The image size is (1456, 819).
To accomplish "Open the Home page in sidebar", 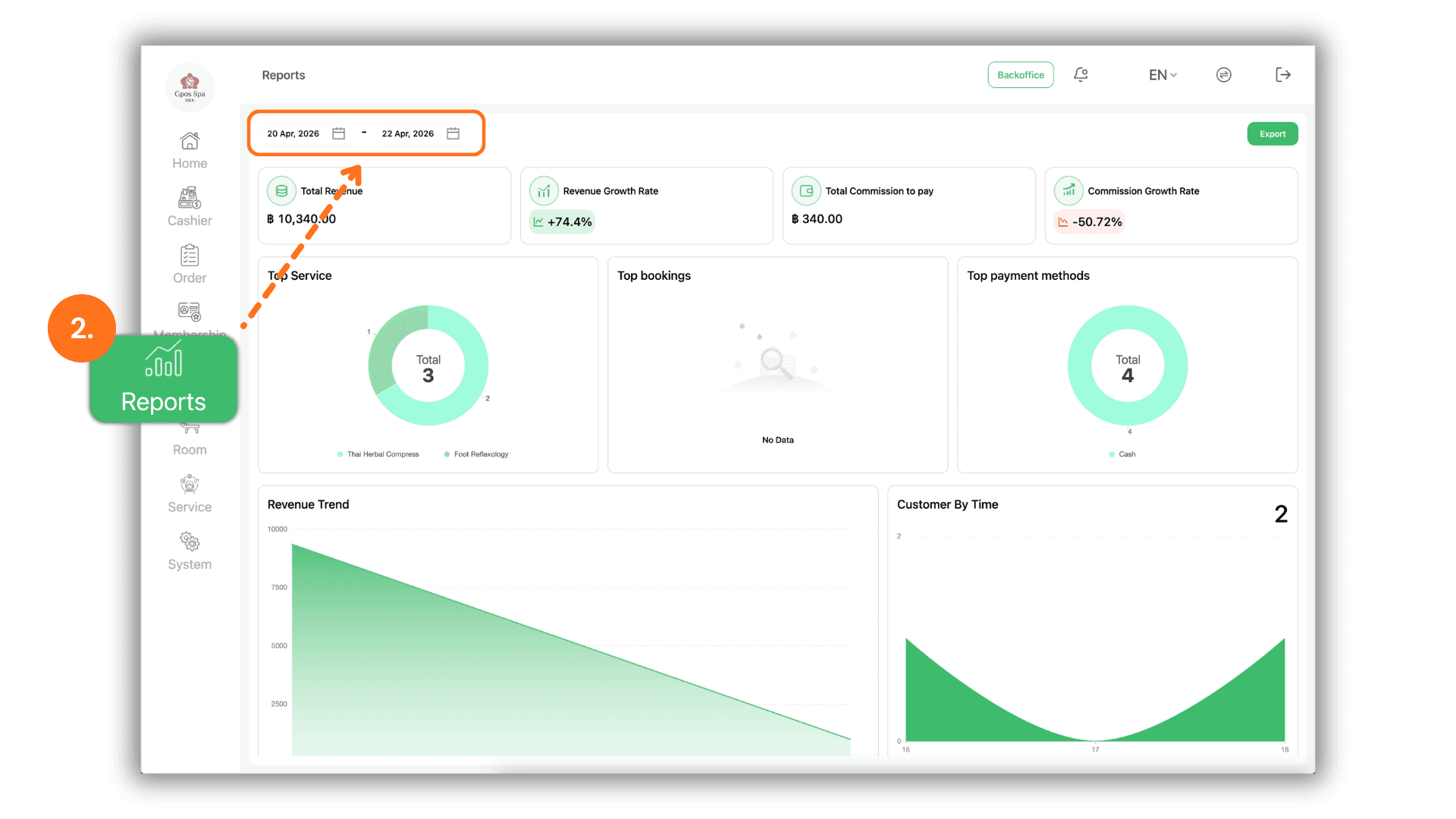I will [190, 151].
